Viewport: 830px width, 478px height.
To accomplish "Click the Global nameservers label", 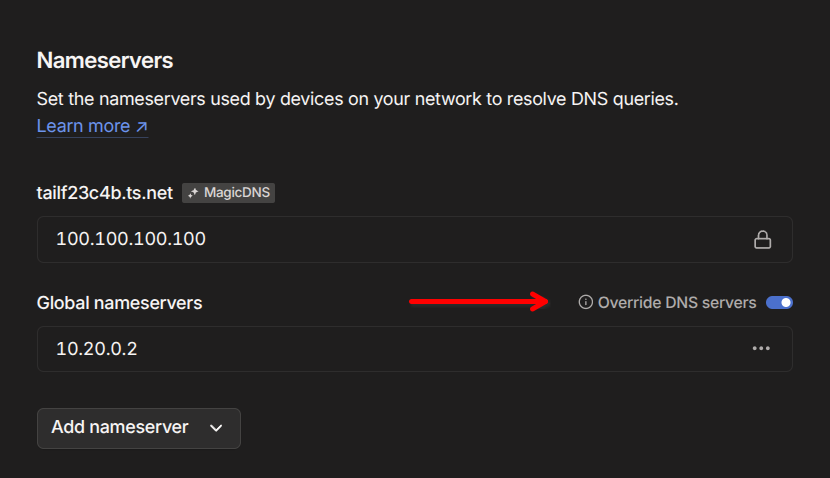I will click(x=119, y=302).
